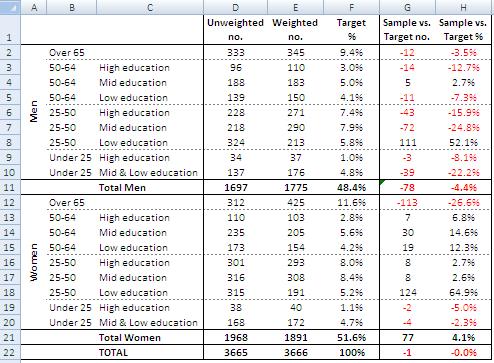The height and width of the screenshot is (363, 494).
Task: Click cell with value 48.4%
Action: [x=351, y=187]
